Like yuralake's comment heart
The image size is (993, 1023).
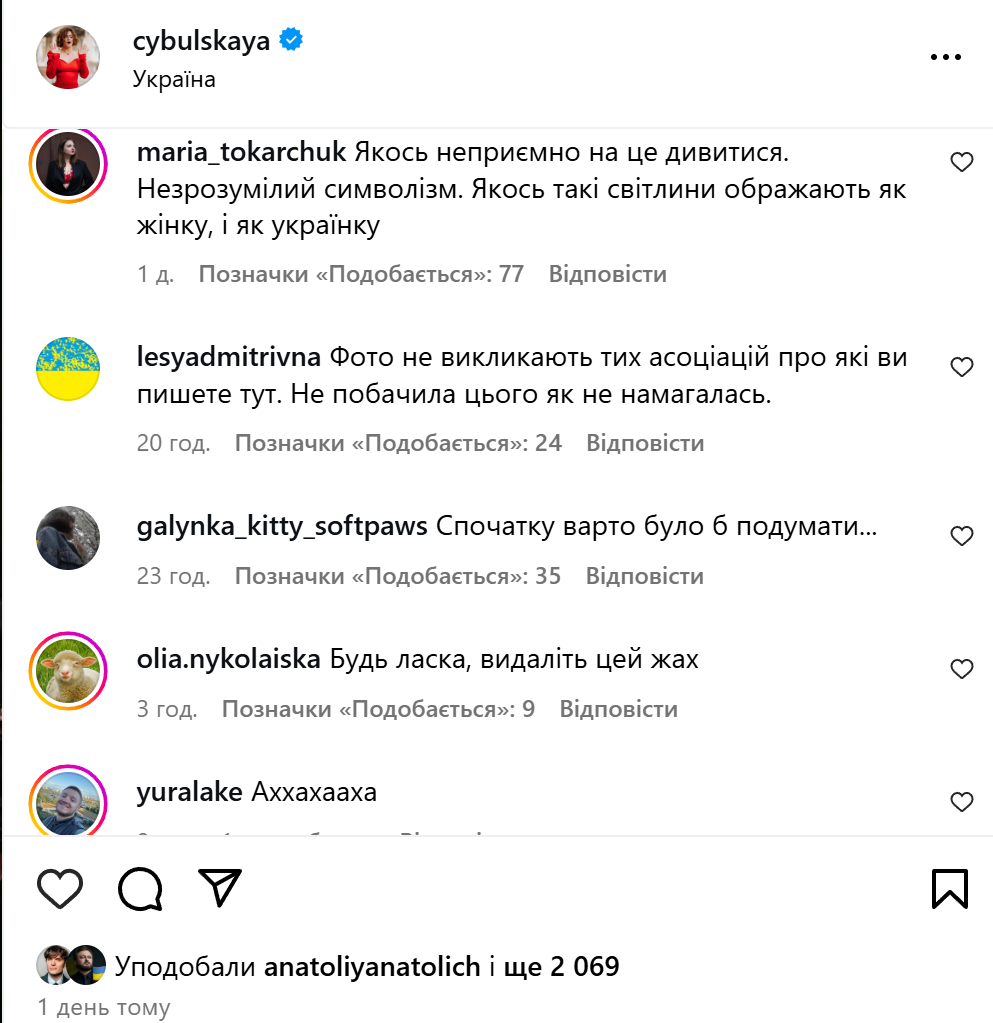961,801
